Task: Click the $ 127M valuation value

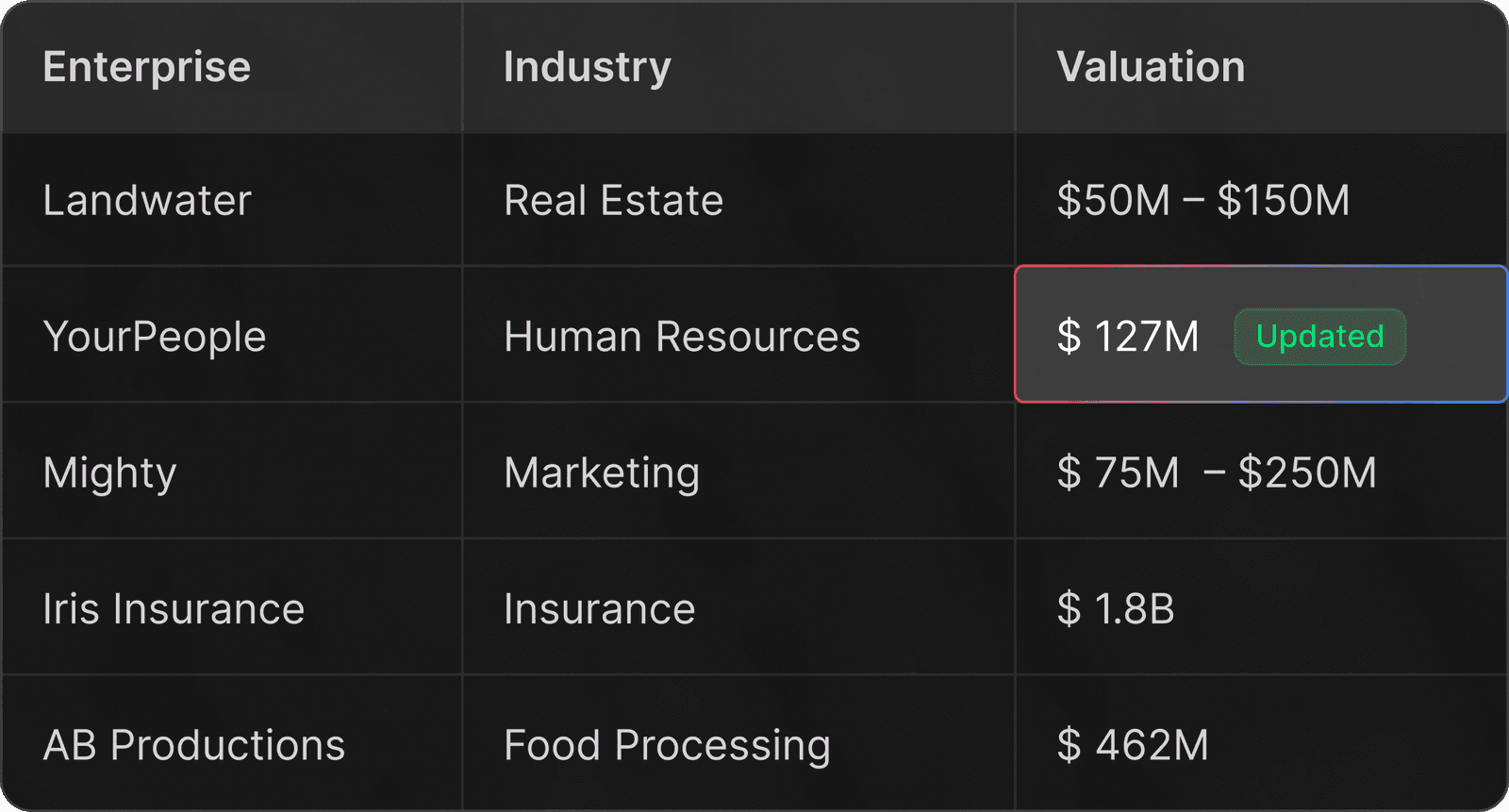Action: click(x=1128, y=337)
